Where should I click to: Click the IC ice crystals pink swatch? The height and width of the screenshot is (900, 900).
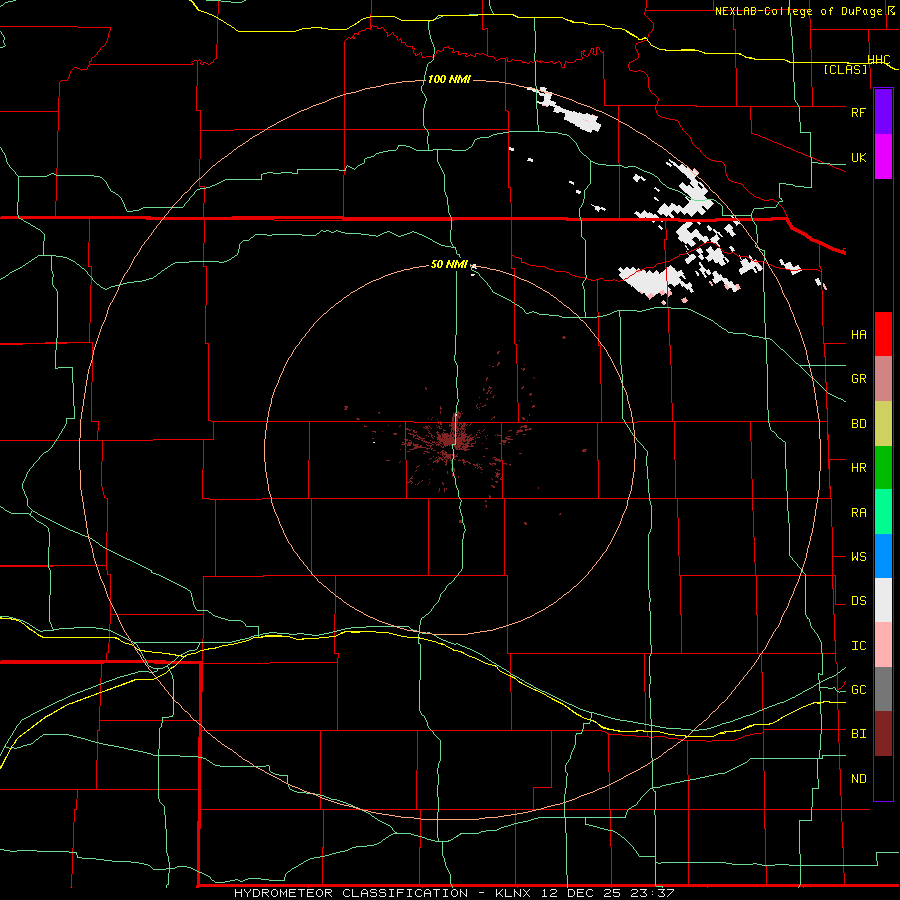pyautogui.click(x=883, y=645)
